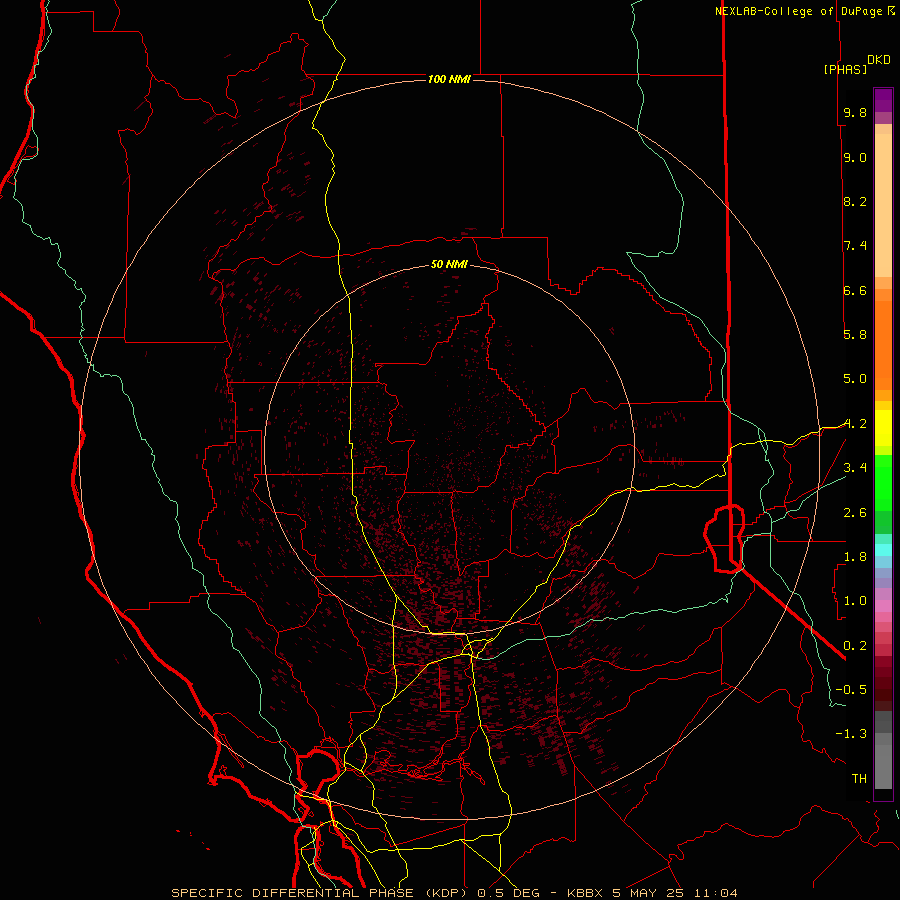The width and height of the screenshot is (900, 900).
Task: Click the 2.6 color scale value
Action: [x=855, y=512]
